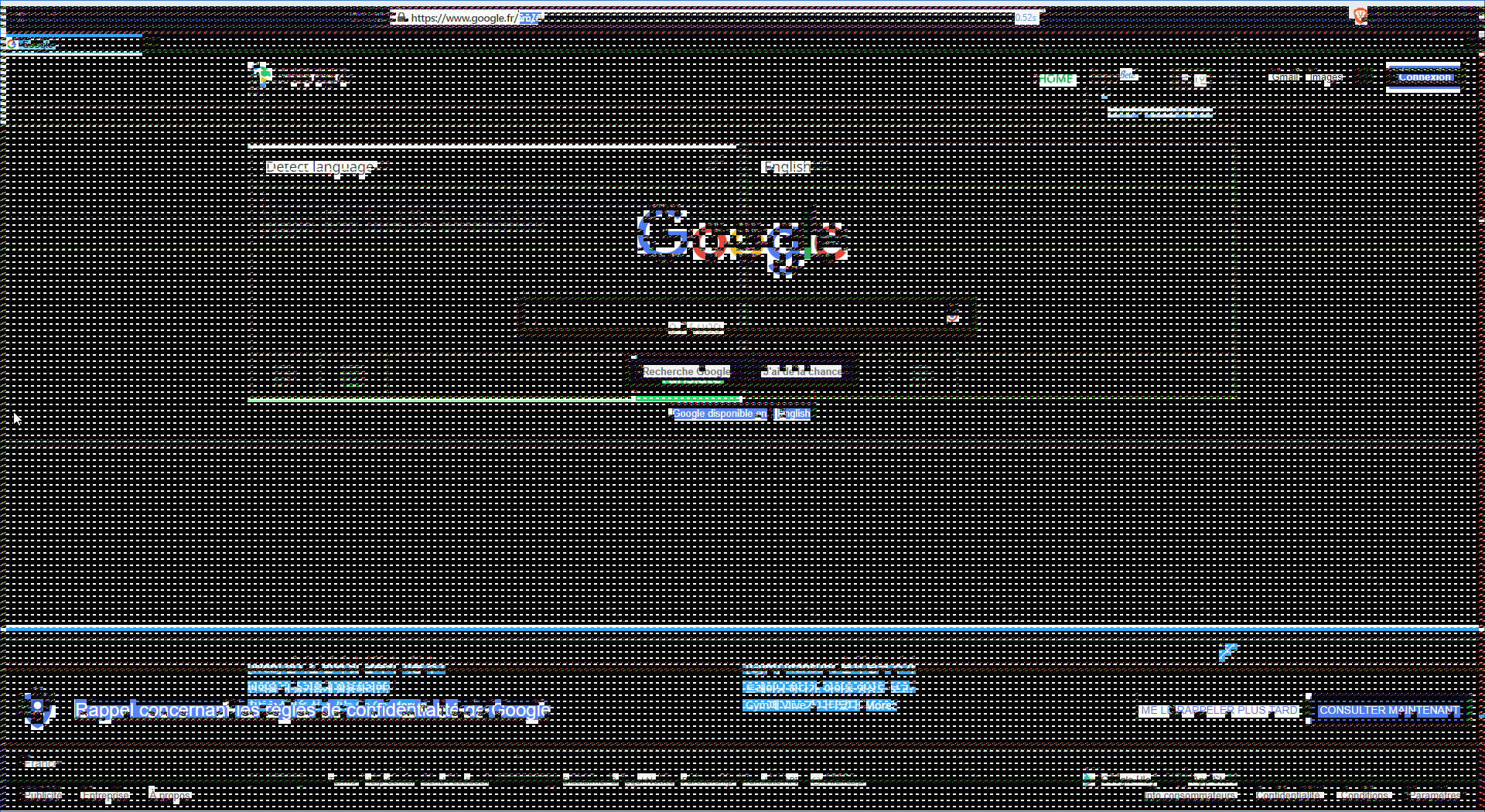This screenshot has height=812, width=1485.
Task: Open the À propos footer link
Action: [170, 795]
